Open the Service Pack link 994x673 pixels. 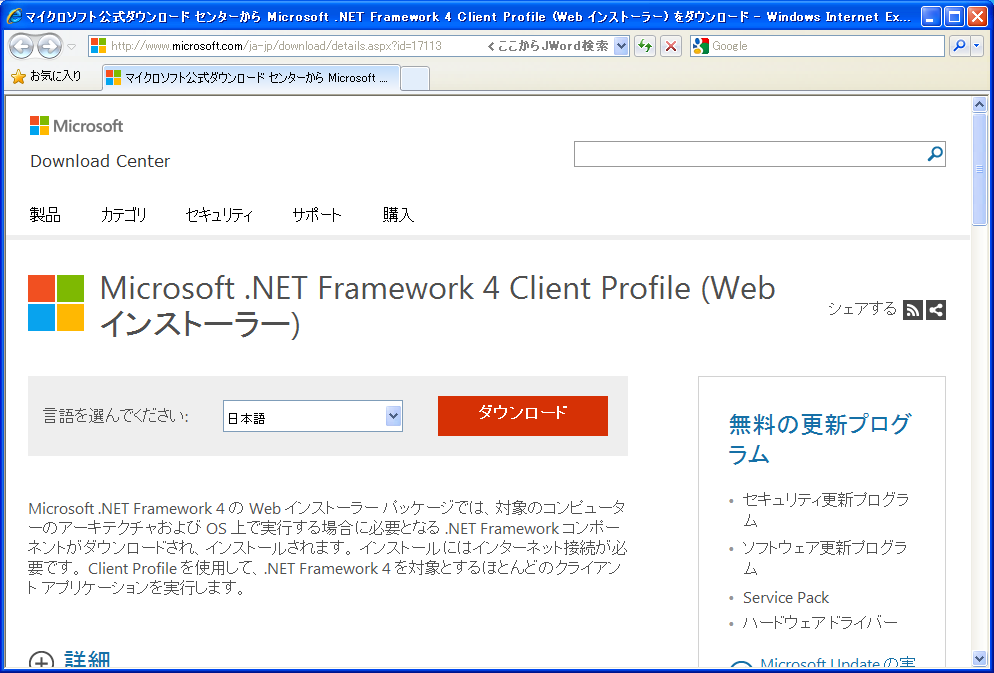click(x=786, y=598)
